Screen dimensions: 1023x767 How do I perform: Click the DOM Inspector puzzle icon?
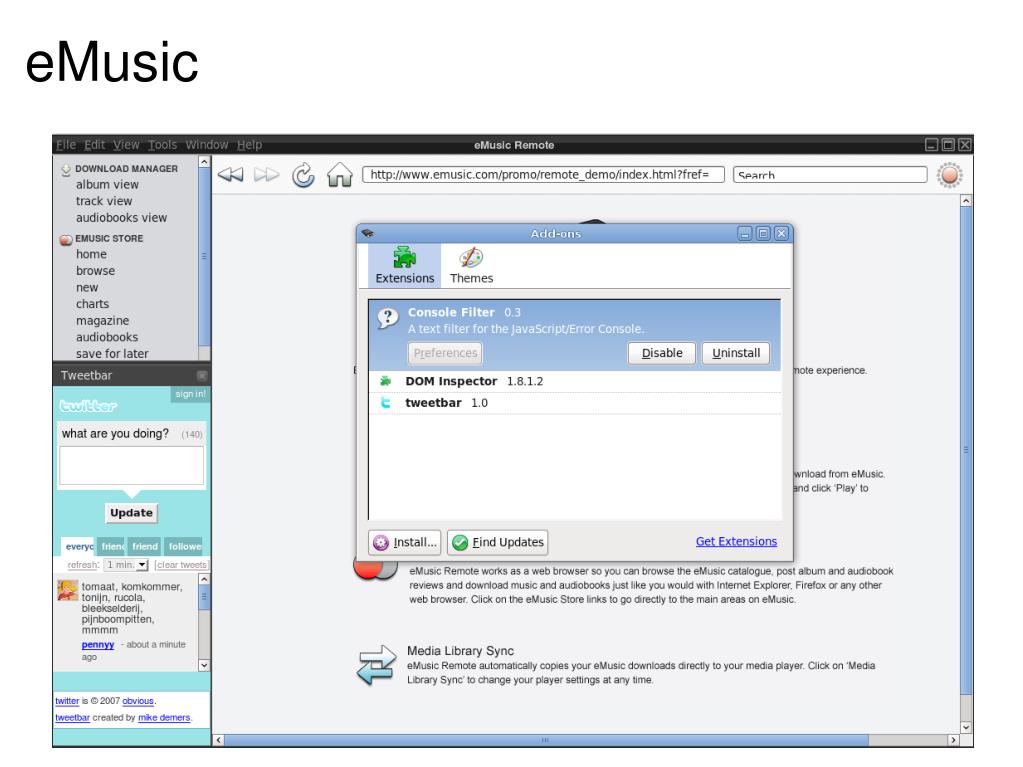pos(386,381)
